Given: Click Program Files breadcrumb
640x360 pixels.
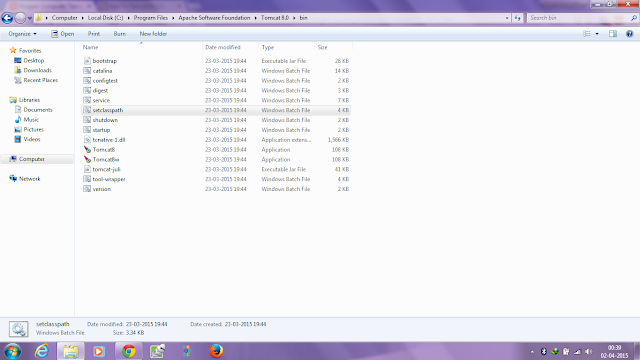Looking at the screenshot, I should pyautogui.click(x=151, y=18).
